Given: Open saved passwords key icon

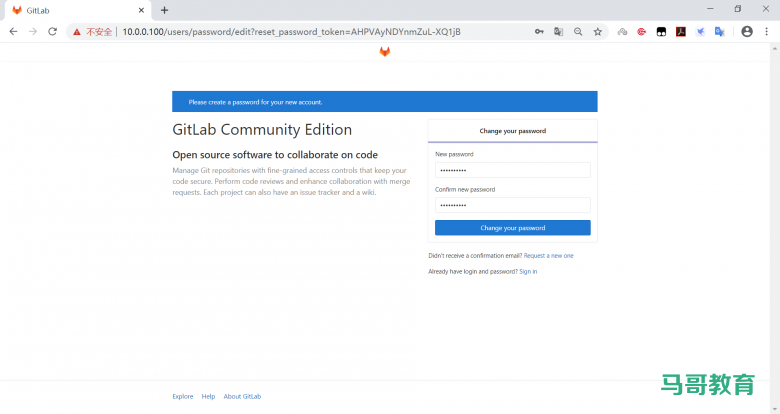Looking at the screenshot, I should [x=539, y=31].
